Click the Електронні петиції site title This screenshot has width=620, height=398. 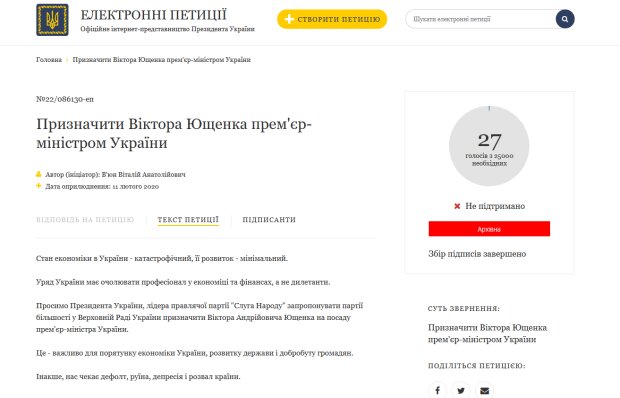point(153,15)
